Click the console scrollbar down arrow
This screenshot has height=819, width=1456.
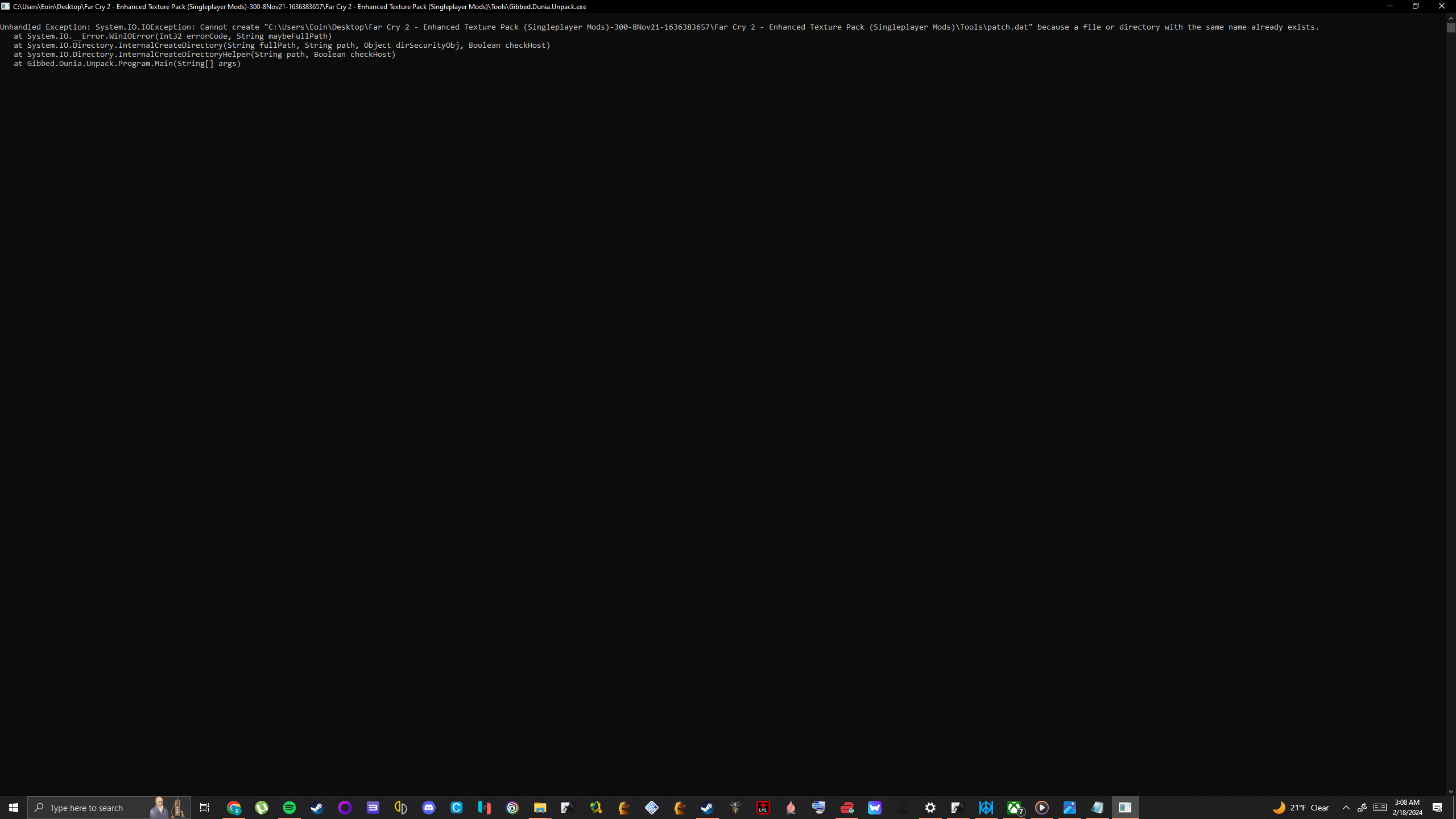click(1451, 791)
